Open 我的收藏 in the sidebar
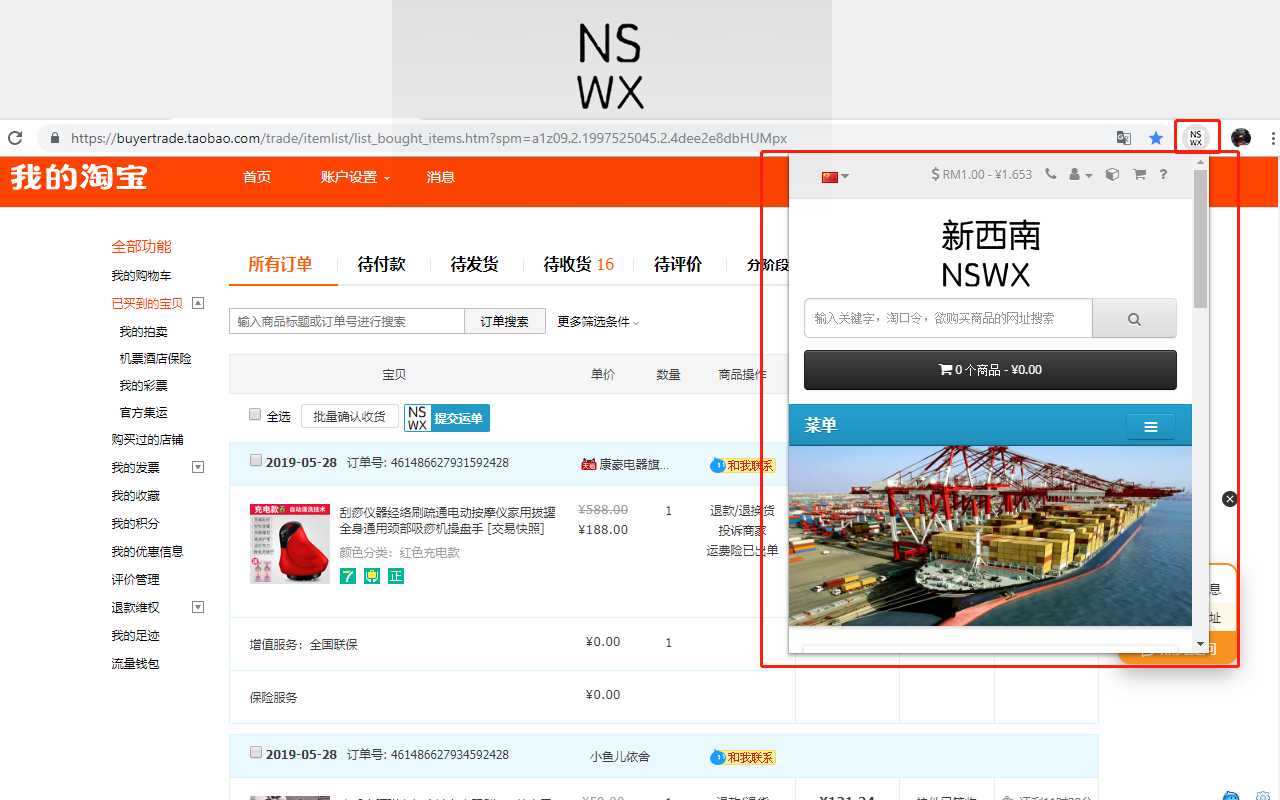The width and height of the screenshot is (1280, 800). click(x=135, y=495)
